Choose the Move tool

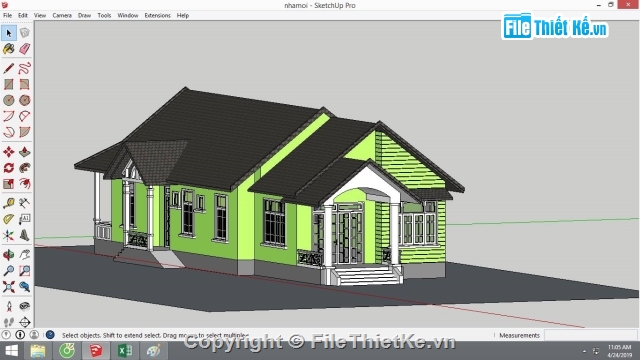(x=9, y=152)
